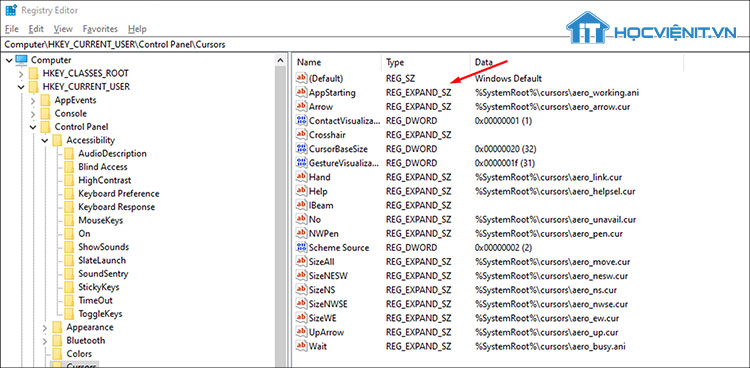Click the GestureVisualization DWORD icon
The width and height of the screenshot is (750, 368).
(301, 163)
